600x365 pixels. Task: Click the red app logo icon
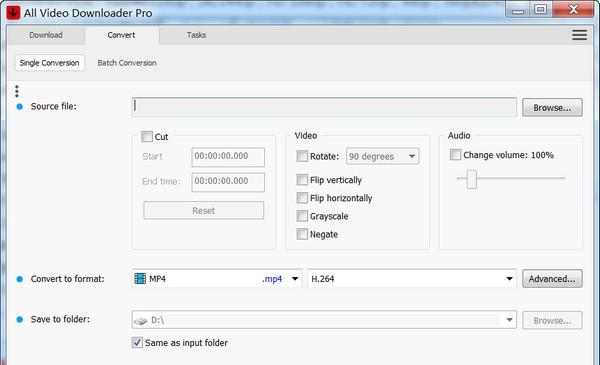pos(13,13)
